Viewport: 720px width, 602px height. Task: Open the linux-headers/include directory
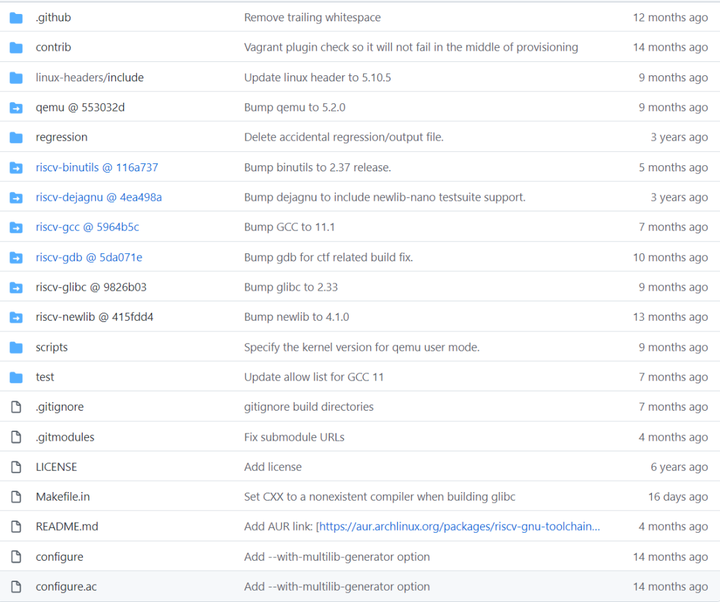89,78
